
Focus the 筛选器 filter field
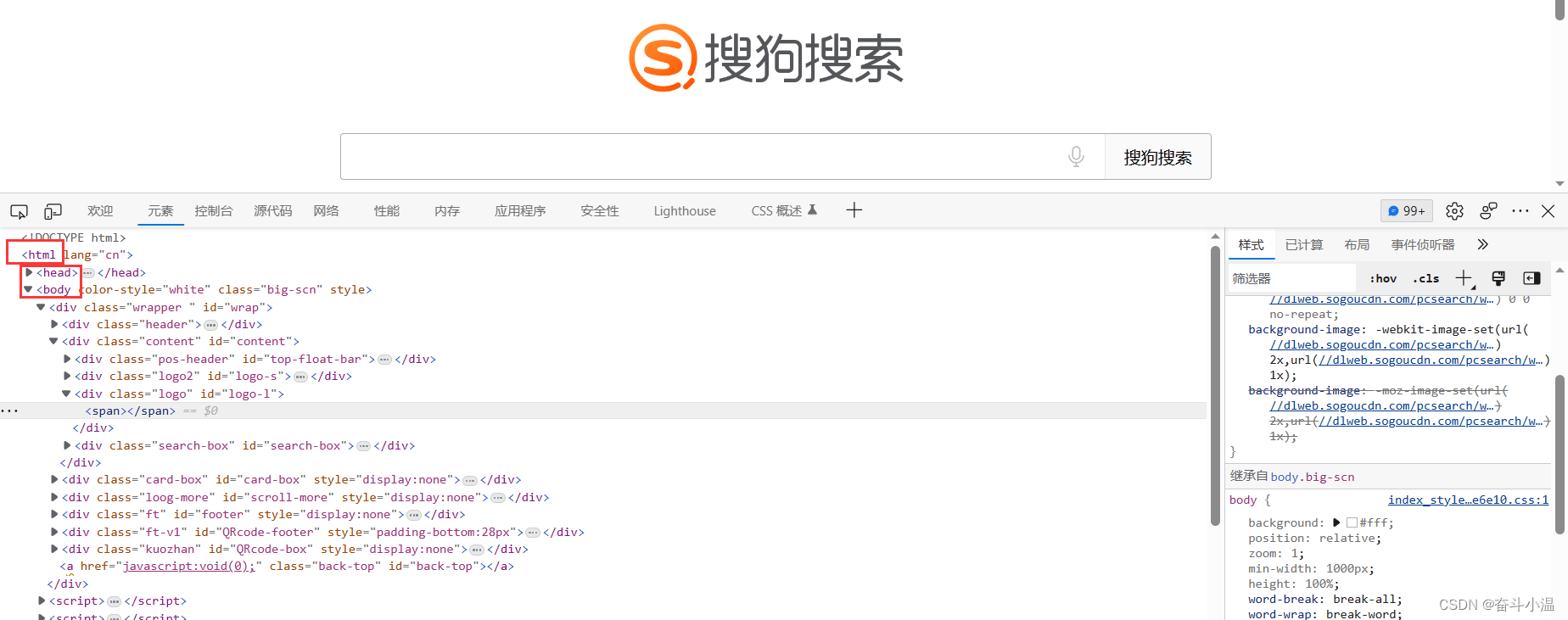tap(1291, 278)
